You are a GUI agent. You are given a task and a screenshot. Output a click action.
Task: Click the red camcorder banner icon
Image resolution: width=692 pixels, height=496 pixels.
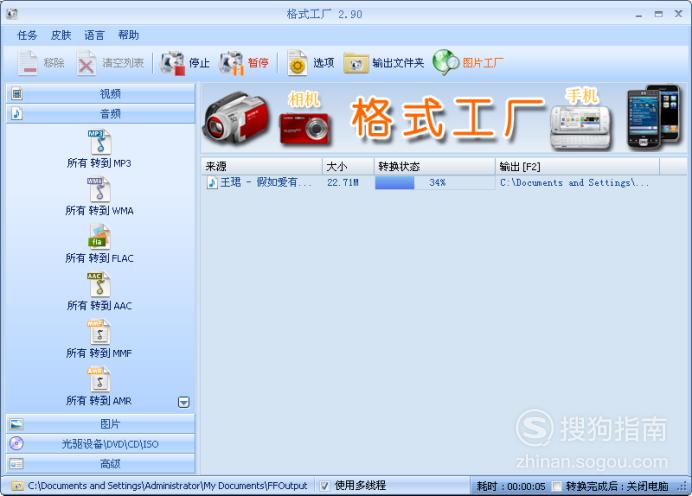pyautogui.click(x=236, y=117)
